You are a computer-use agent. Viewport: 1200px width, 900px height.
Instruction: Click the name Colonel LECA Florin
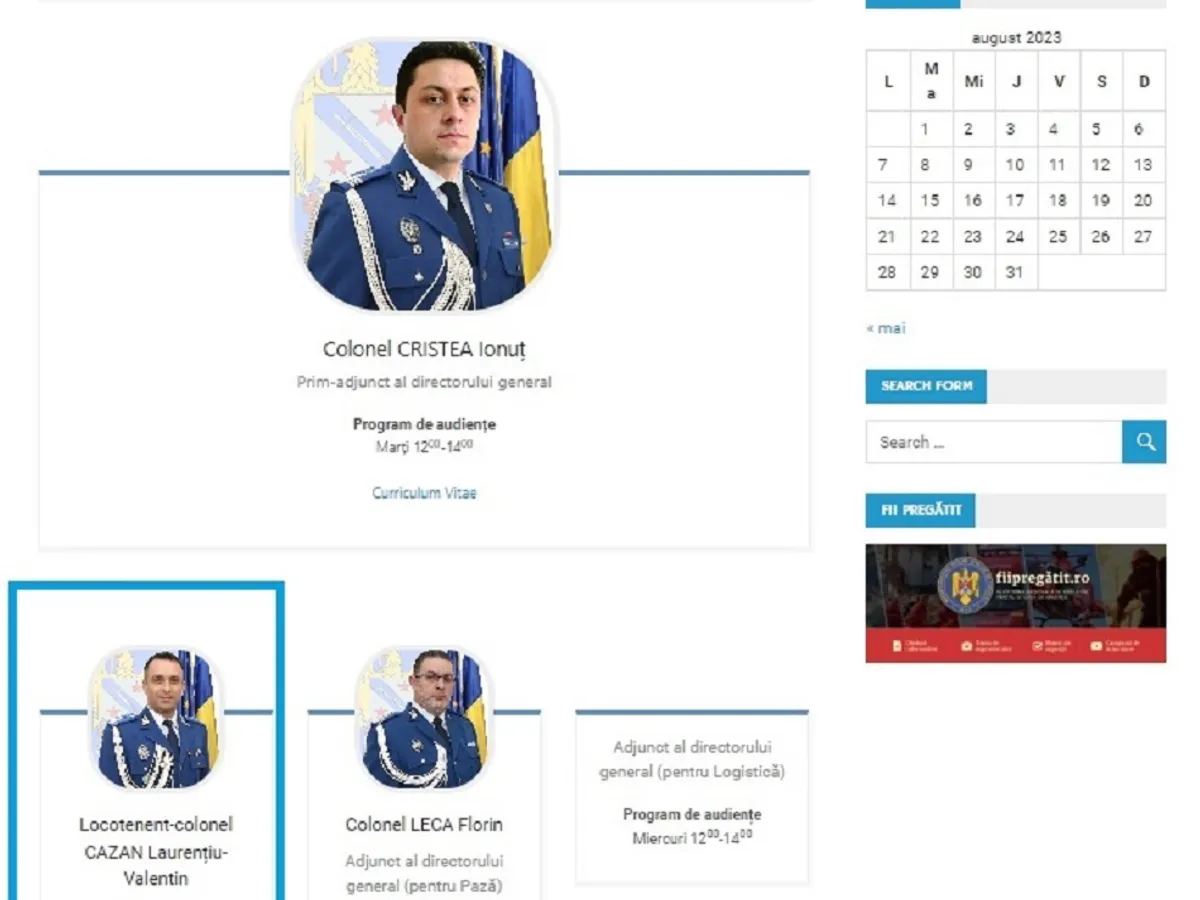click(x=424, y=825)
